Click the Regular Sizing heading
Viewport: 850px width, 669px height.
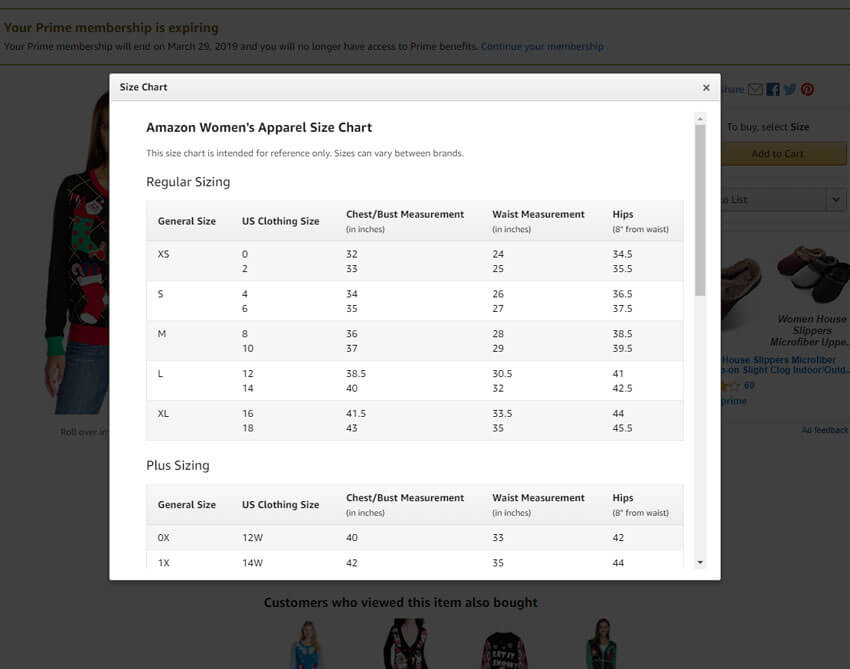(x=188, y=182)
